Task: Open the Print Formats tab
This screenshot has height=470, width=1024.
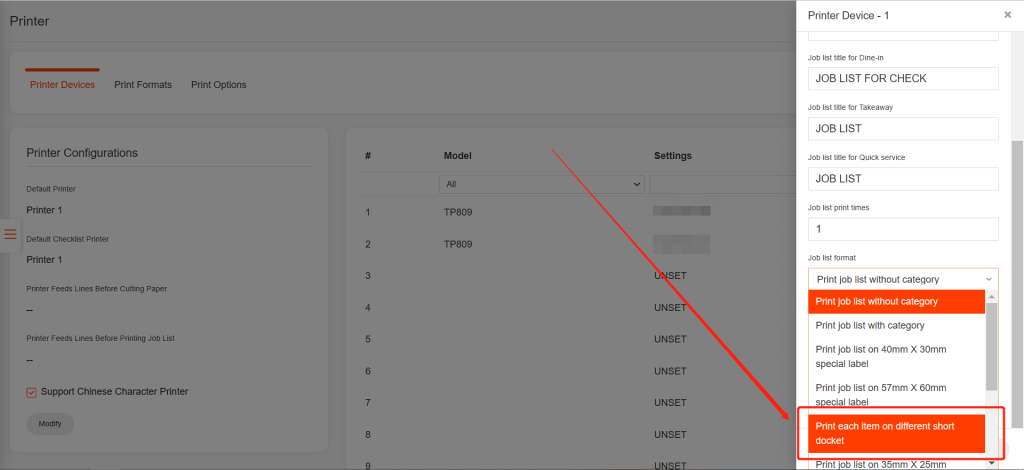Action: click(x=143, y=85)
